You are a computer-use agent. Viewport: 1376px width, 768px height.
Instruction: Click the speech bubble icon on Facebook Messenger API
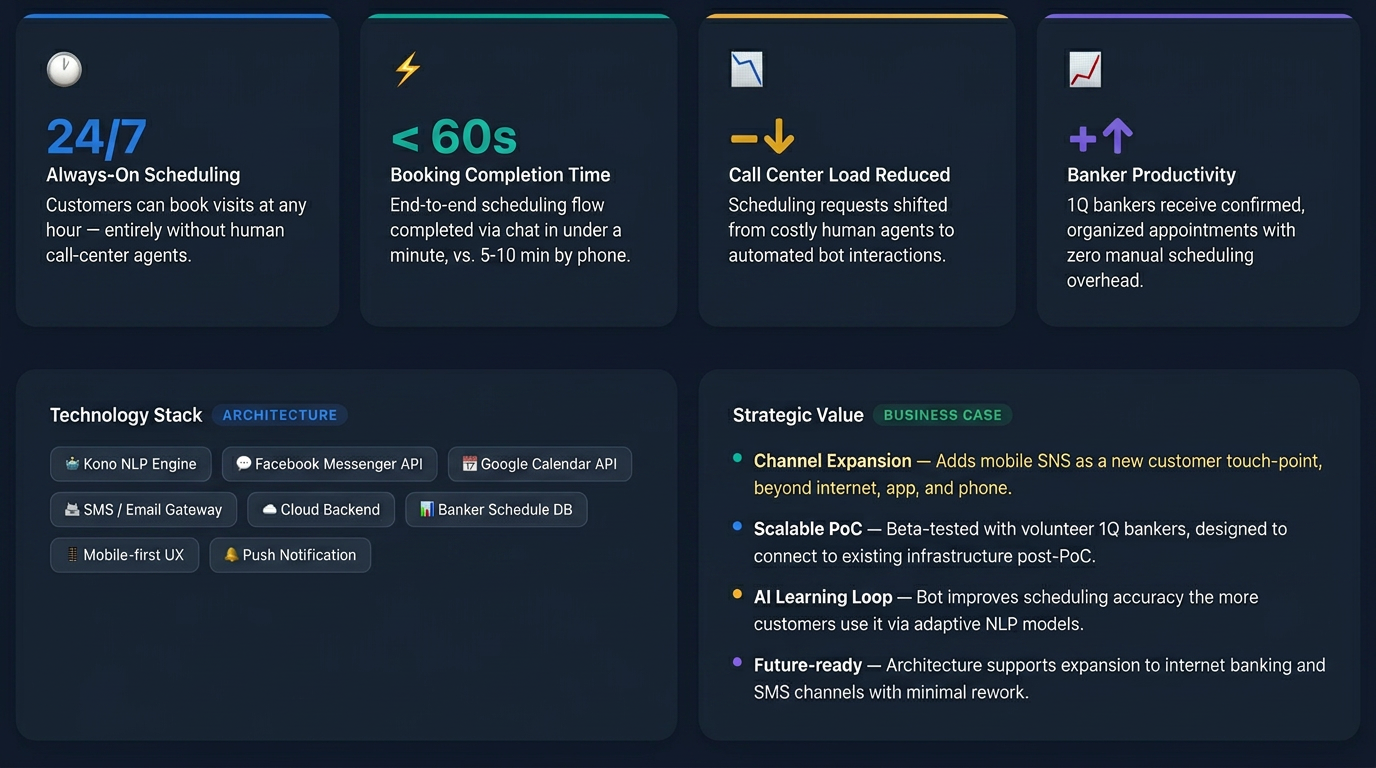243,464
